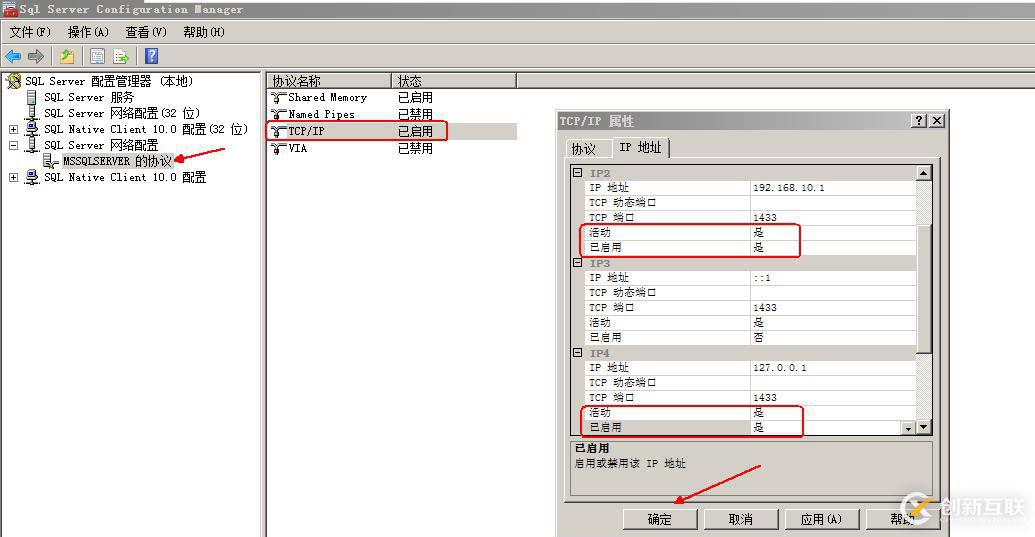Click the IP4 TCP 动态端口 field
The height and width of the screenshot is (537, 1035).
click(833, 383)
